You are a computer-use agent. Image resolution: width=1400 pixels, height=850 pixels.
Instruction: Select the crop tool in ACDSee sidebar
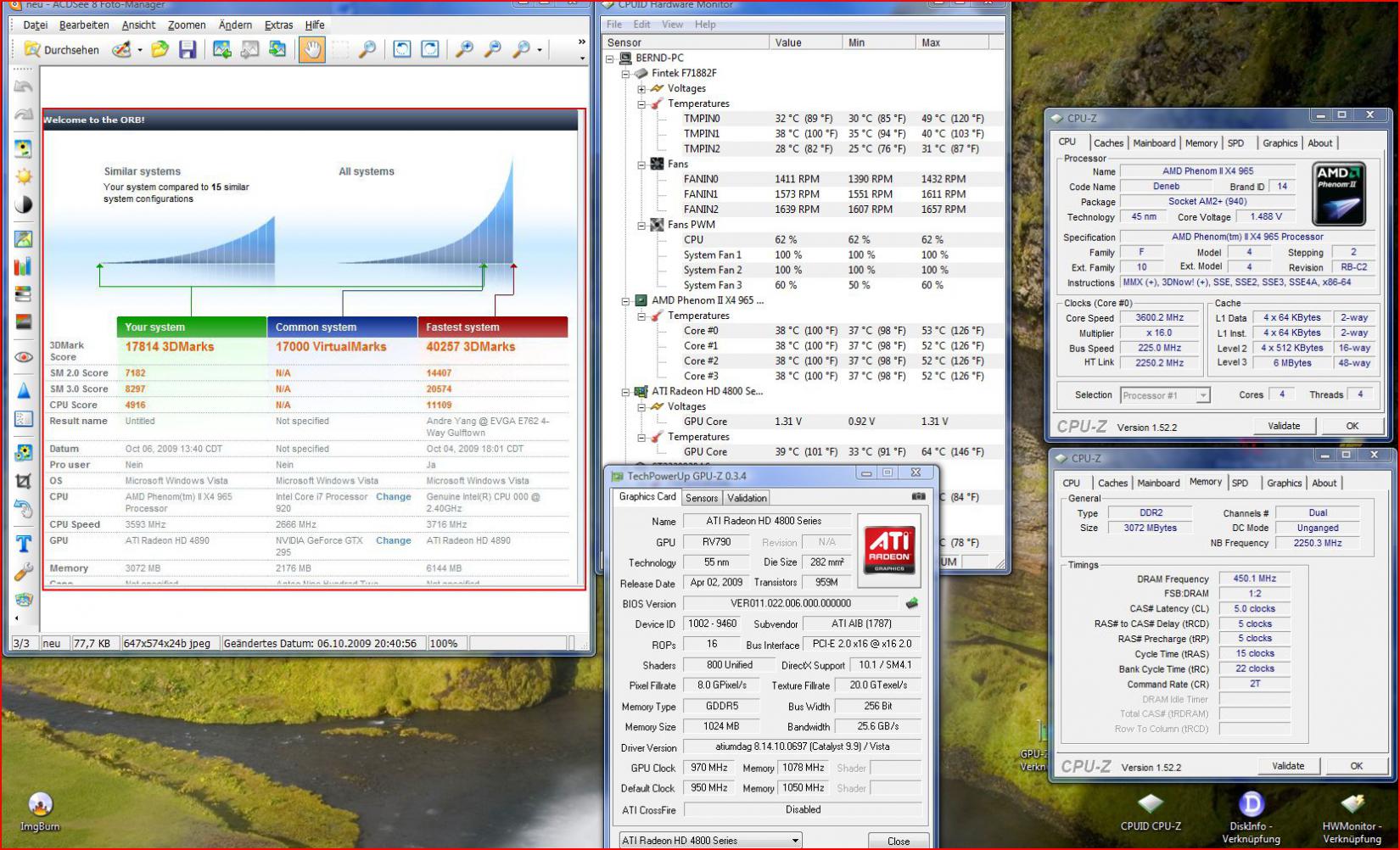[x=24, y=481]
